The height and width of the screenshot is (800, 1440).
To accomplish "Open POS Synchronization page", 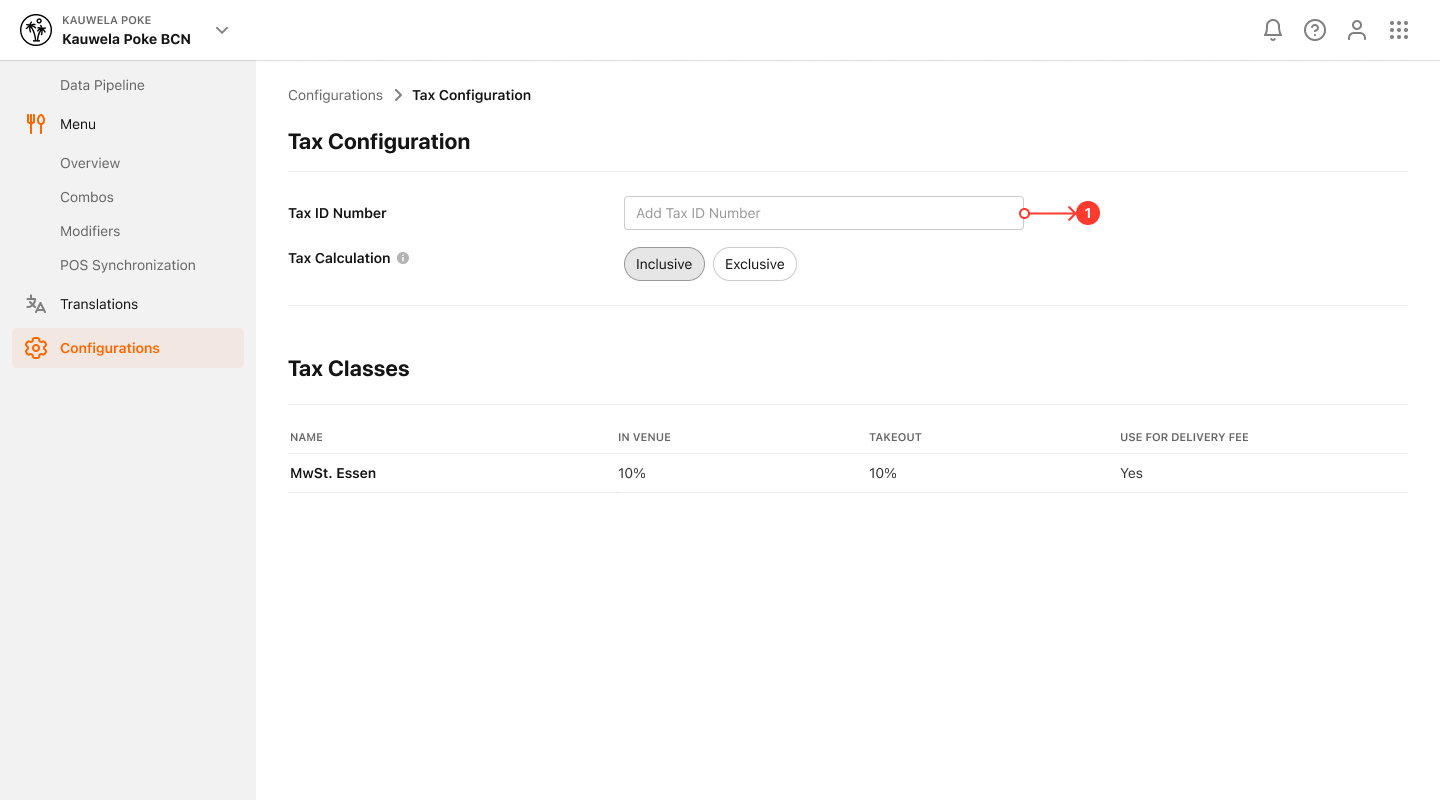I will [x=128, y=265].
